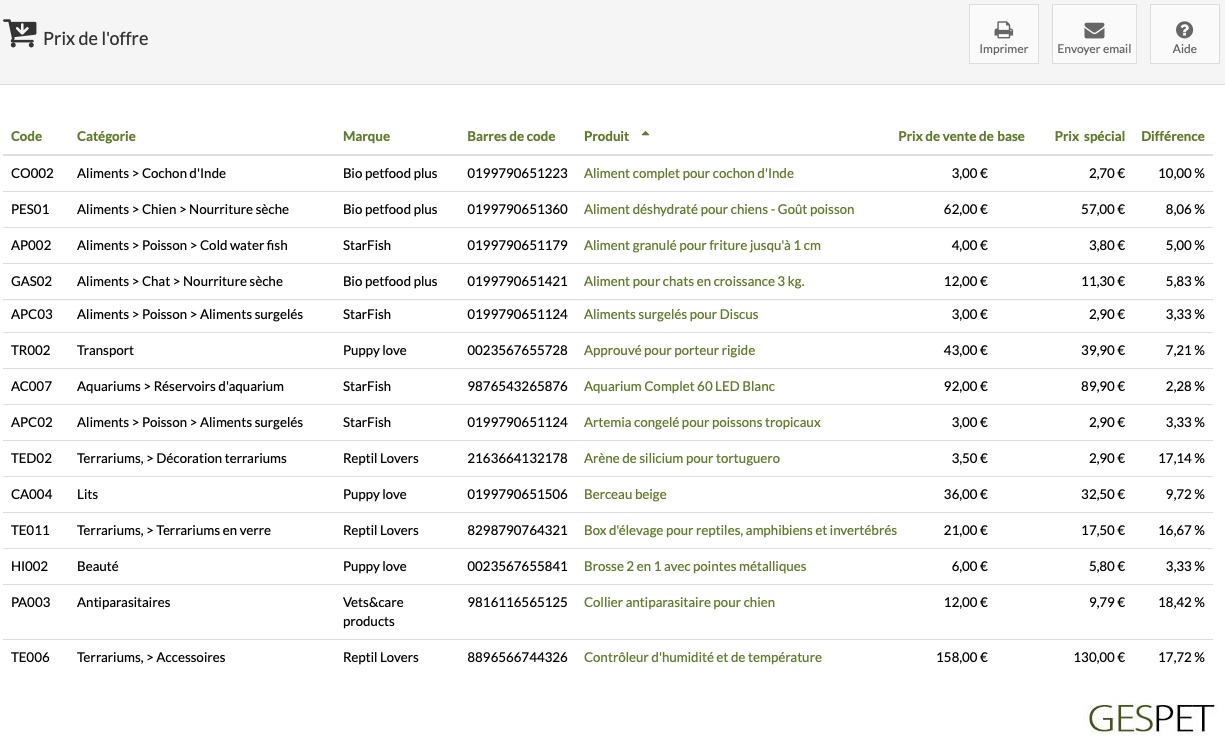Open product Aquarium Complet 60 LED Blanc

[679, 386]
